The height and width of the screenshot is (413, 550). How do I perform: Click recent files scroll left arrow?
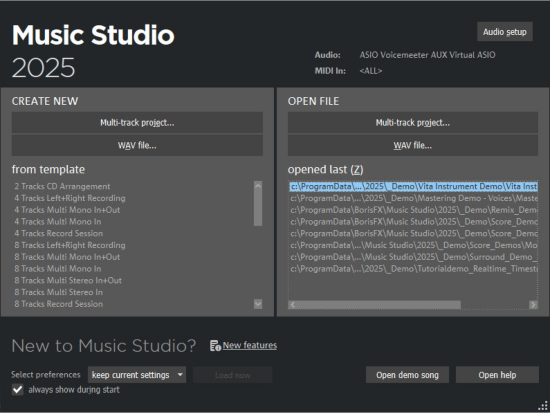tap(293, 305)
